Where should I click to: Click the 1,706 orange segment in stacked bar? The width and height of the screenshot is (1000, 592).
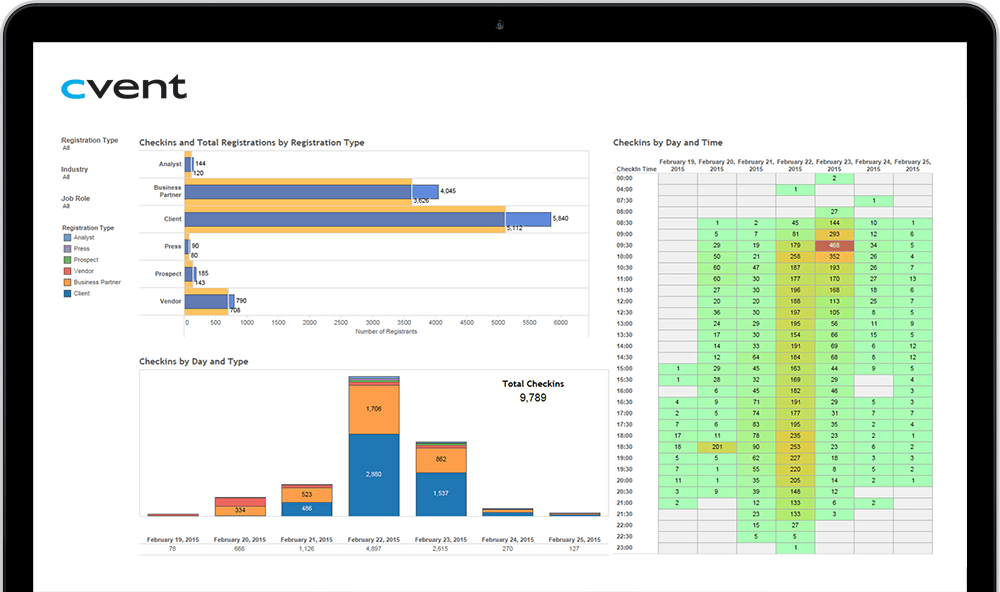click(x=373, y=409)
